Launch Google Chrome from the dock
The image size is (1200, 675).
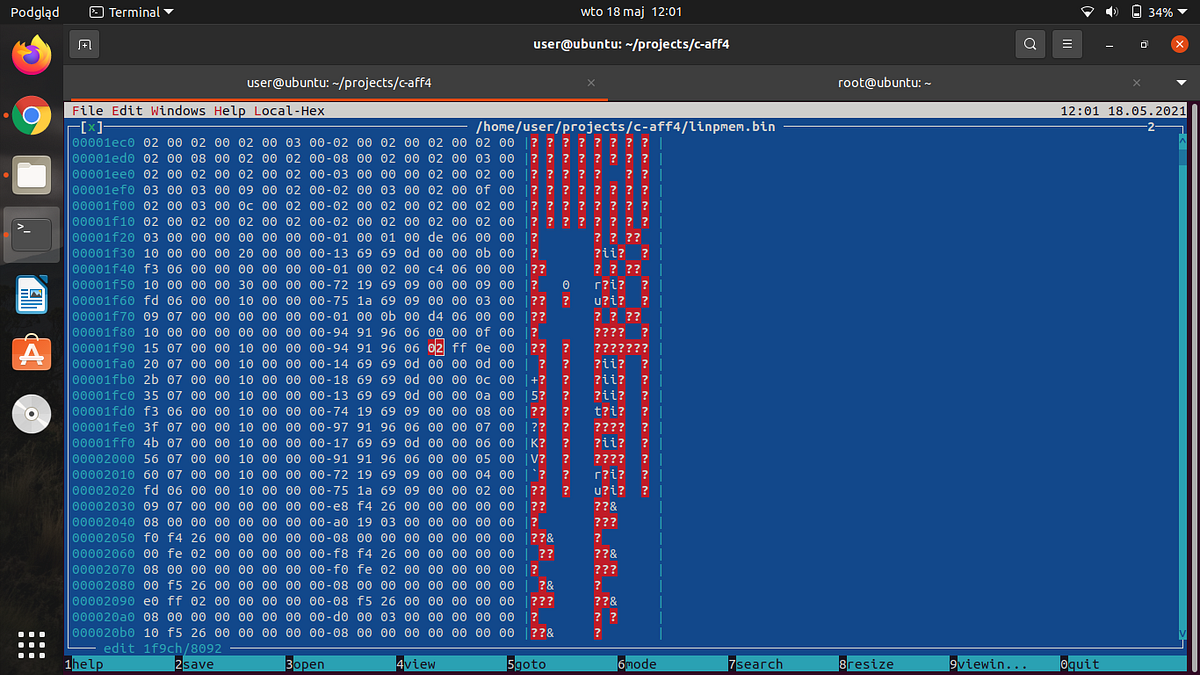(x=32, y=116)
